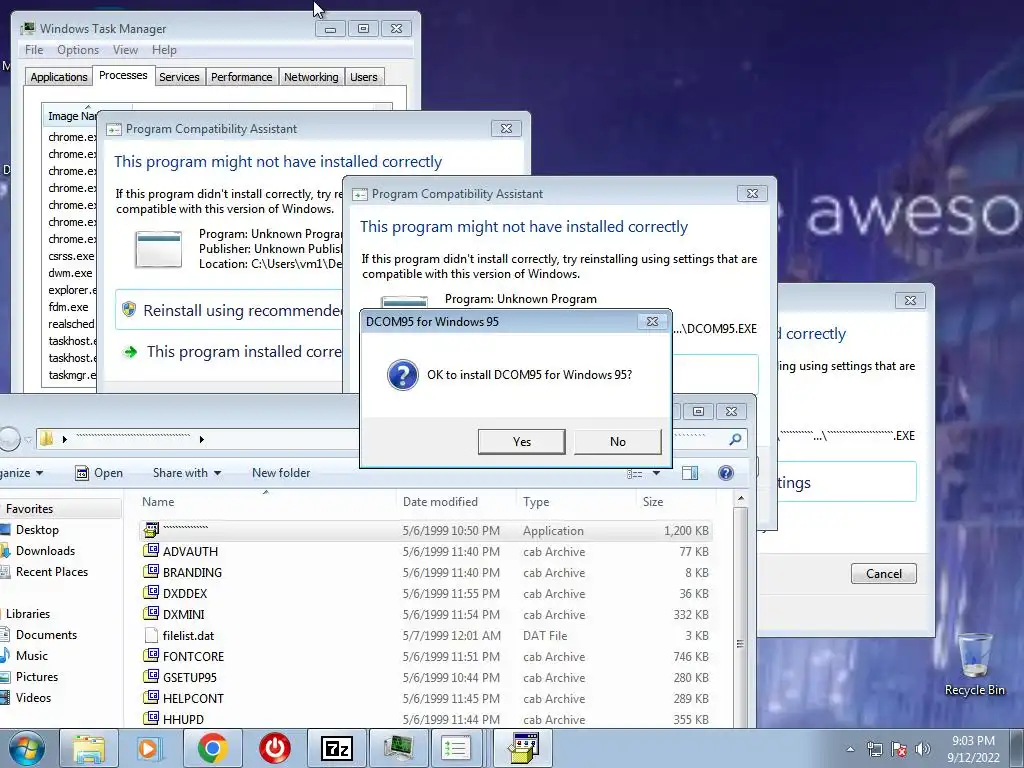Viewport: 1024px width, 768px height.
Task: Click Cancel in rightmost compatibility dialog
Action: [884, 573]
